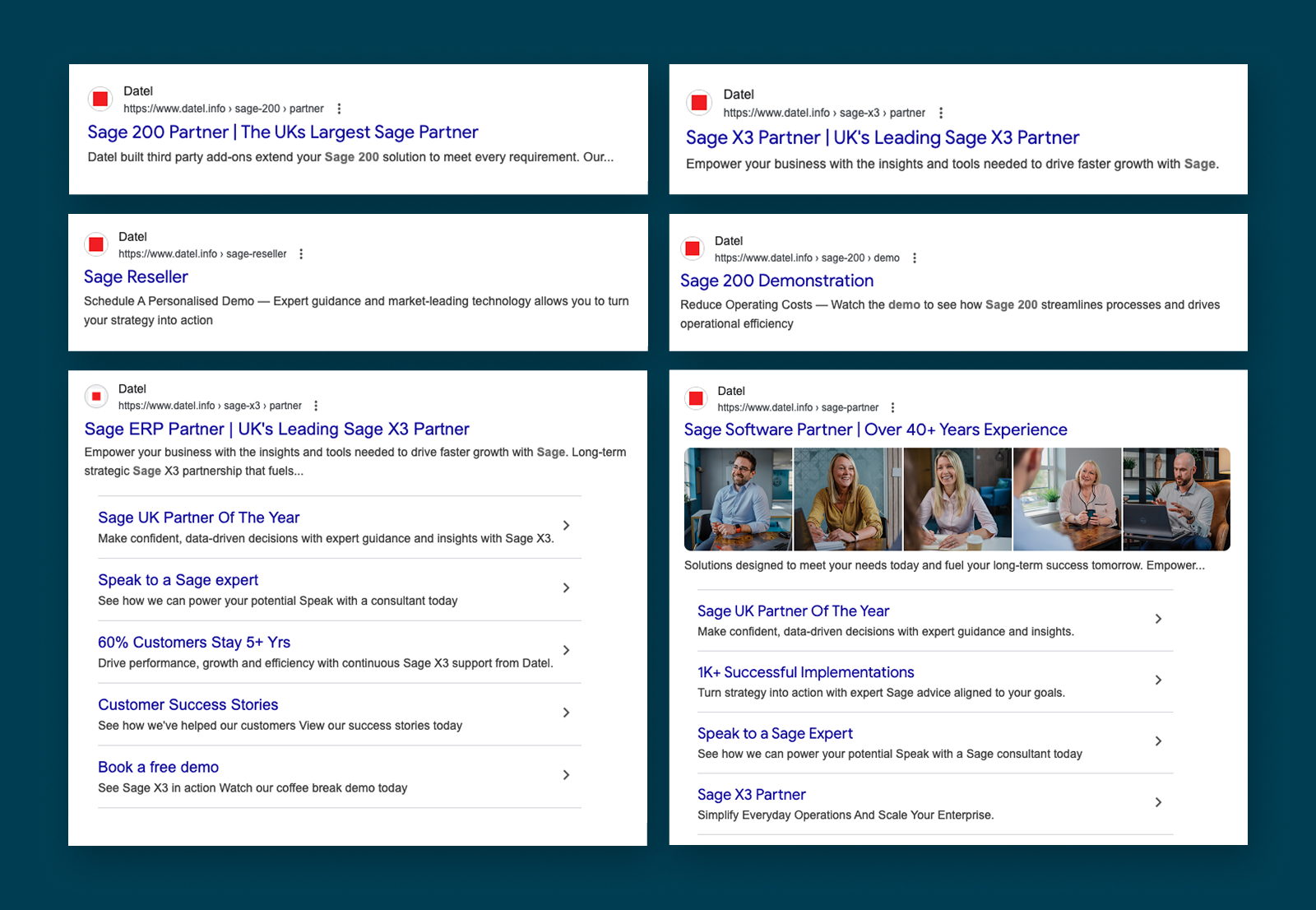Click the Datel favicon on Sage 200 Demonstration
The width and height of the screenshot is (1316, 910).
click(692, 248)
